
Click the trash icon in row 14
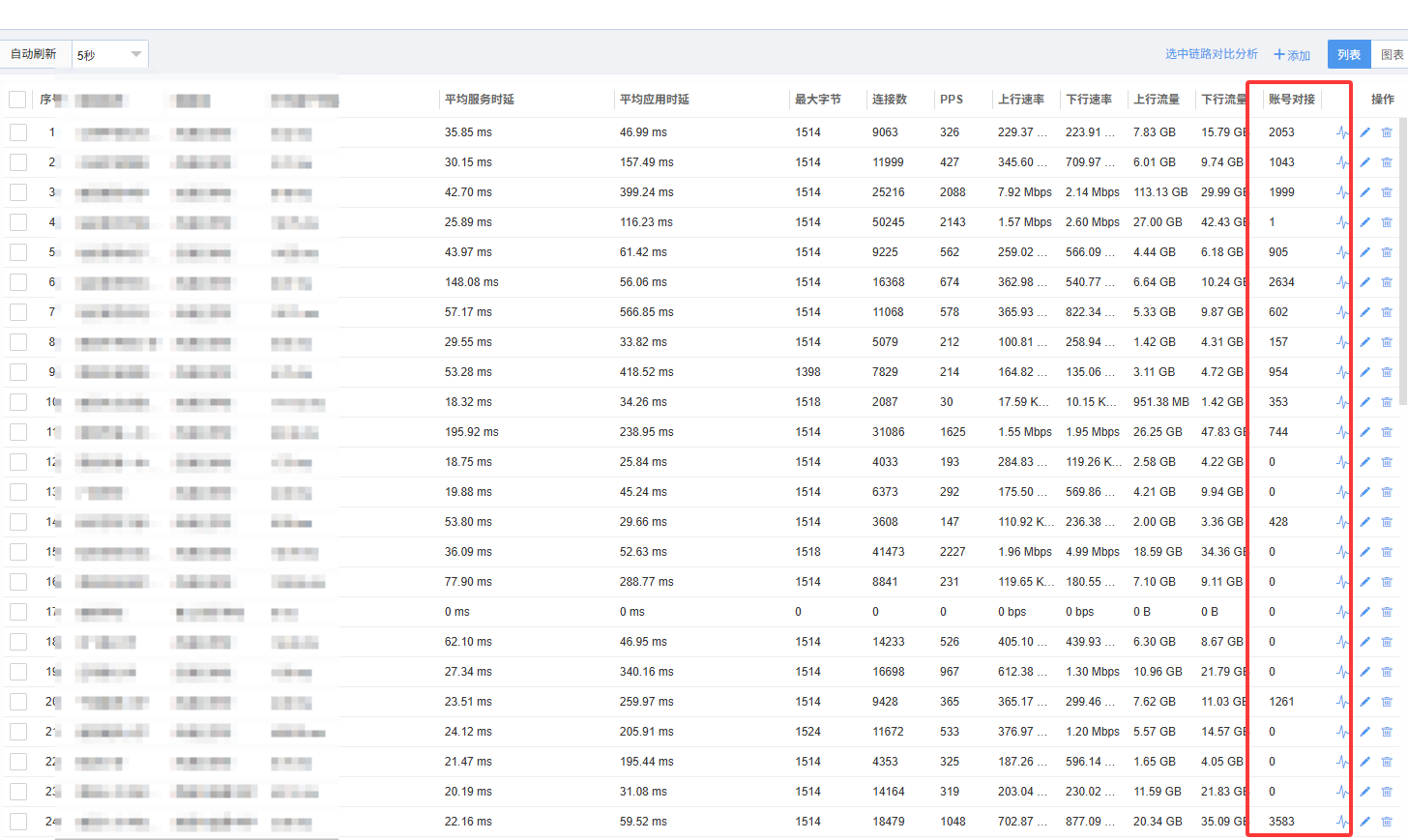(x=1387, y=522)
